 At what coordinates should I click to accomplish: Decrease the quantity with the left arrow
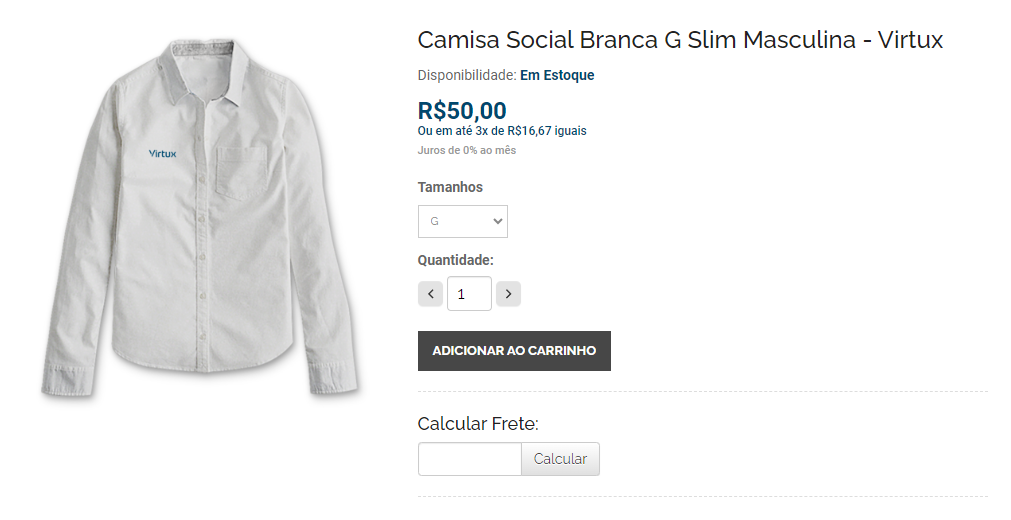coord(430,294)
